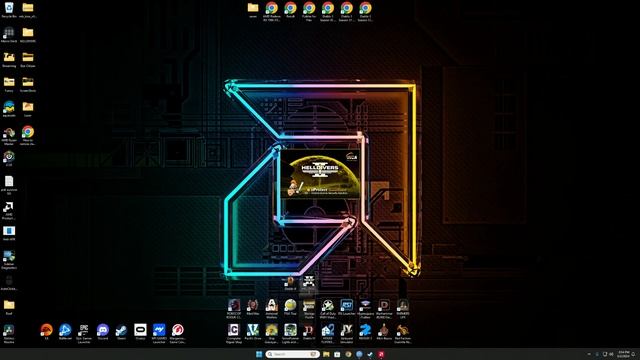This screenshot has height=360, width=640.
Task: Select the yellow ball game shortcut
Action: pos(290,307)
